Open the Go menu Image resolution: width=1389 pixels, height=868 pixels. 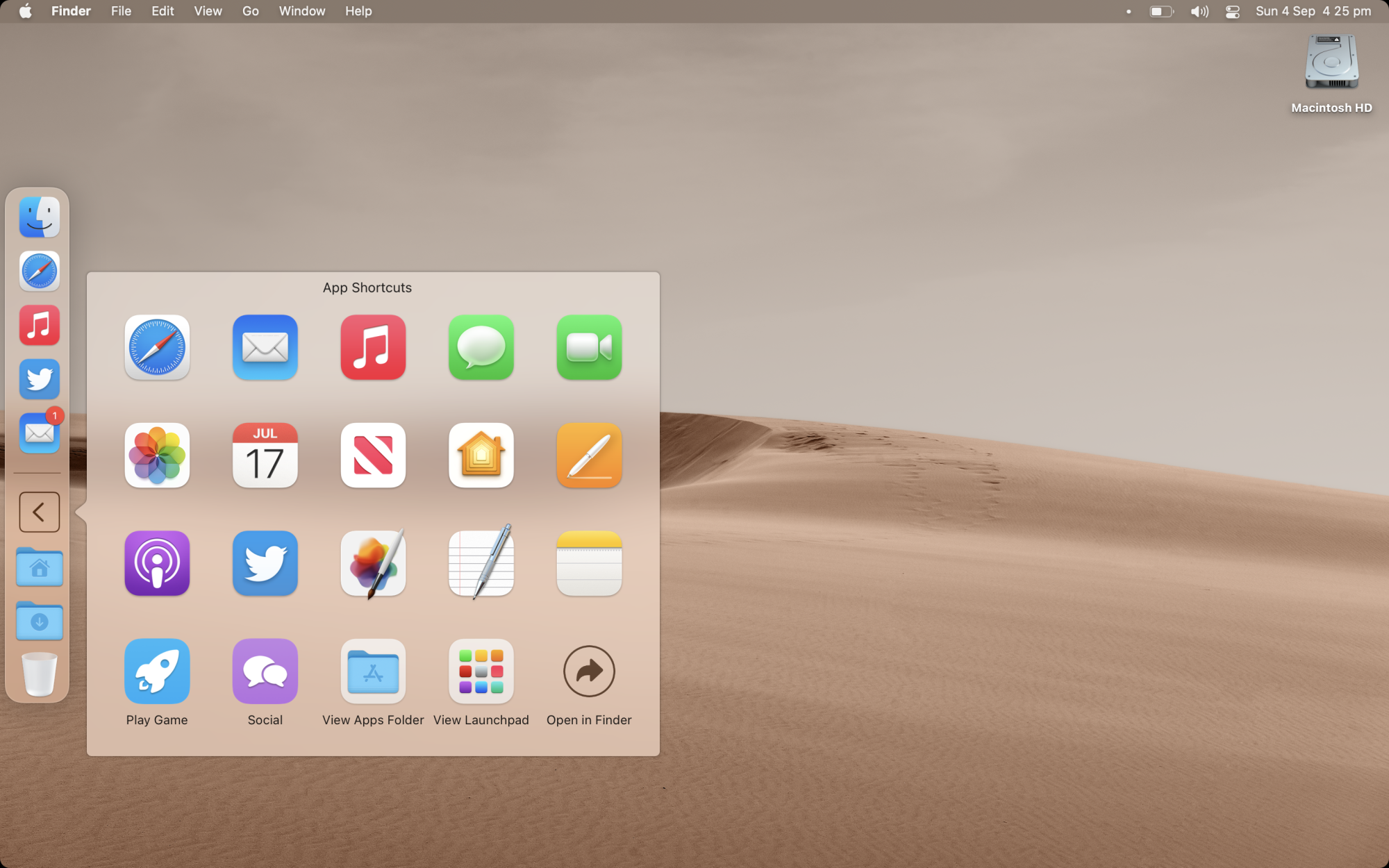click(x=250, y=11)
